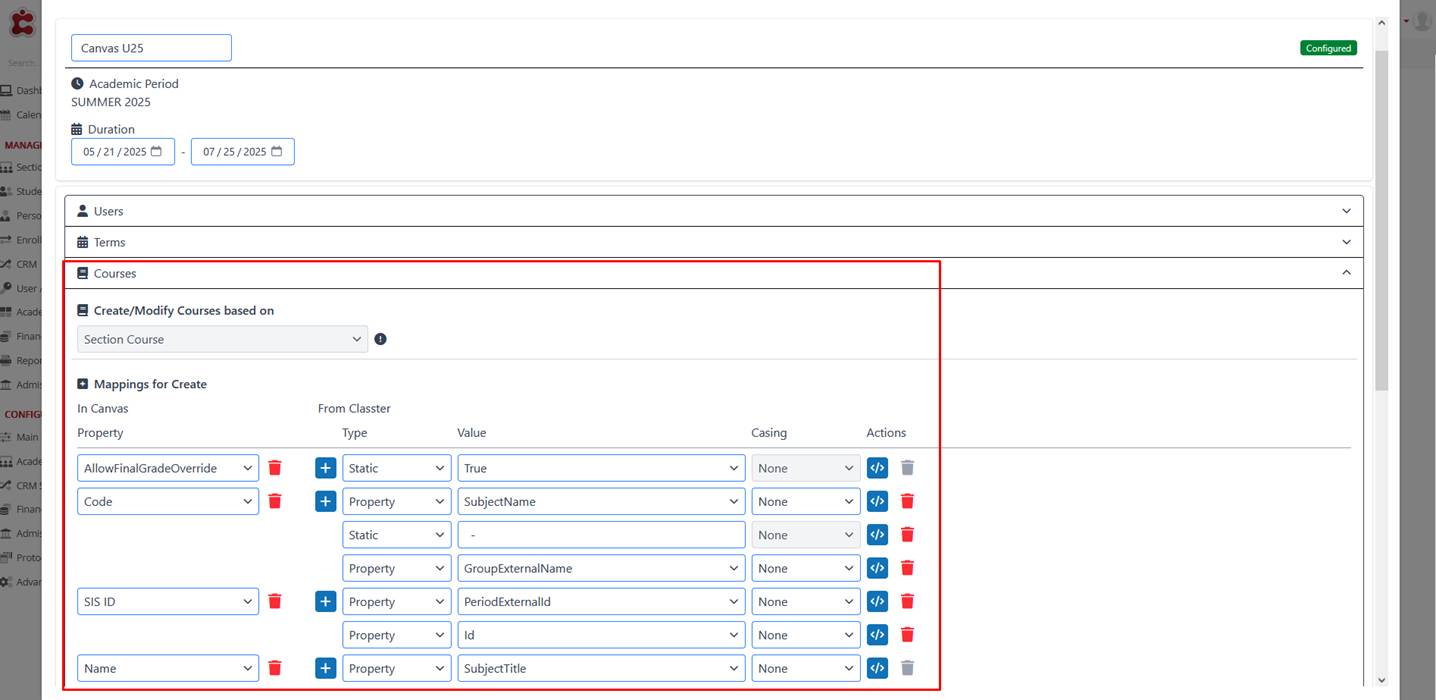Remove the Id value row

pos(908,634)
